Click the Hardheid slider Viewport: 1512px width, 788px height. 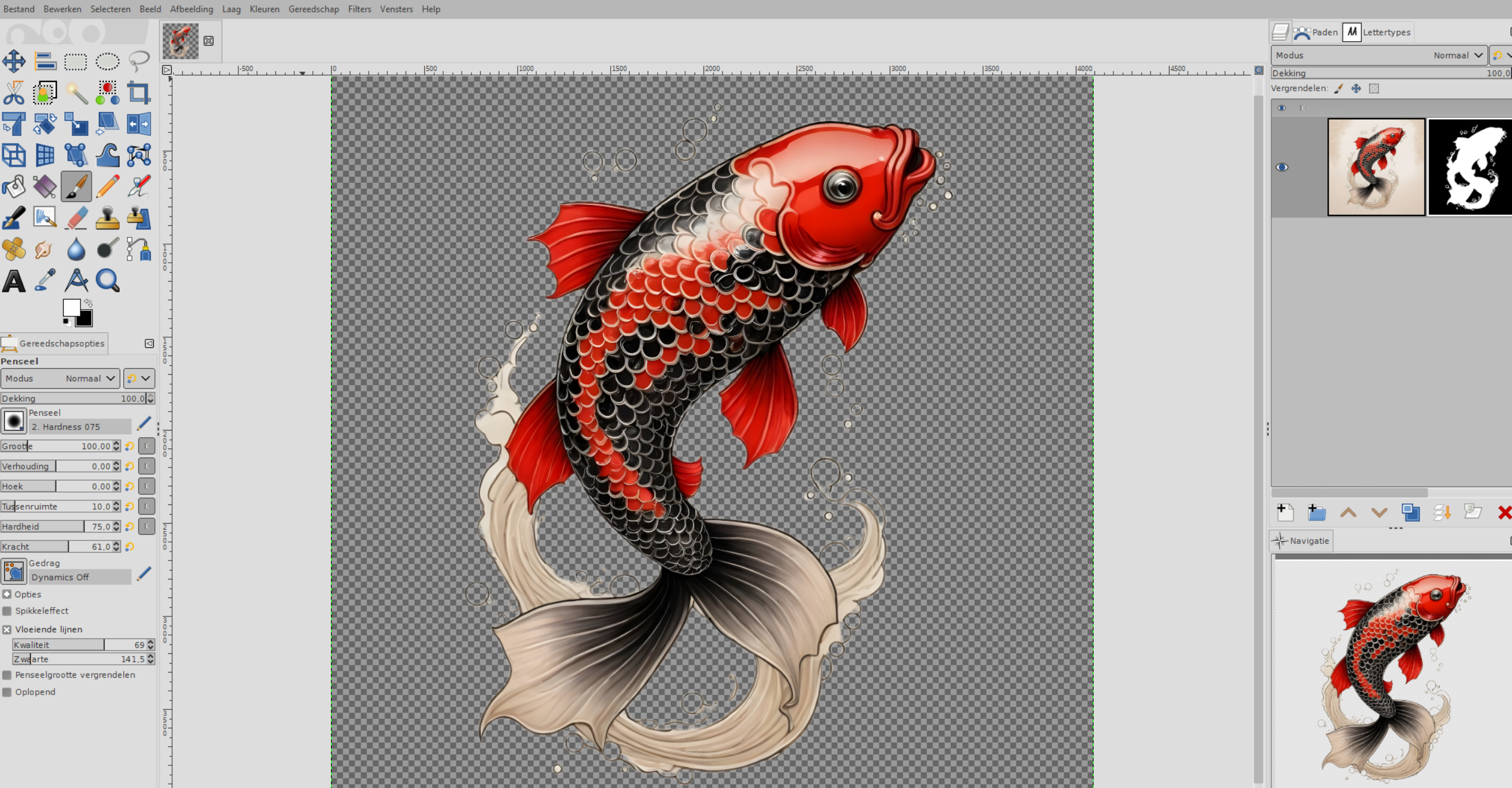57,527
